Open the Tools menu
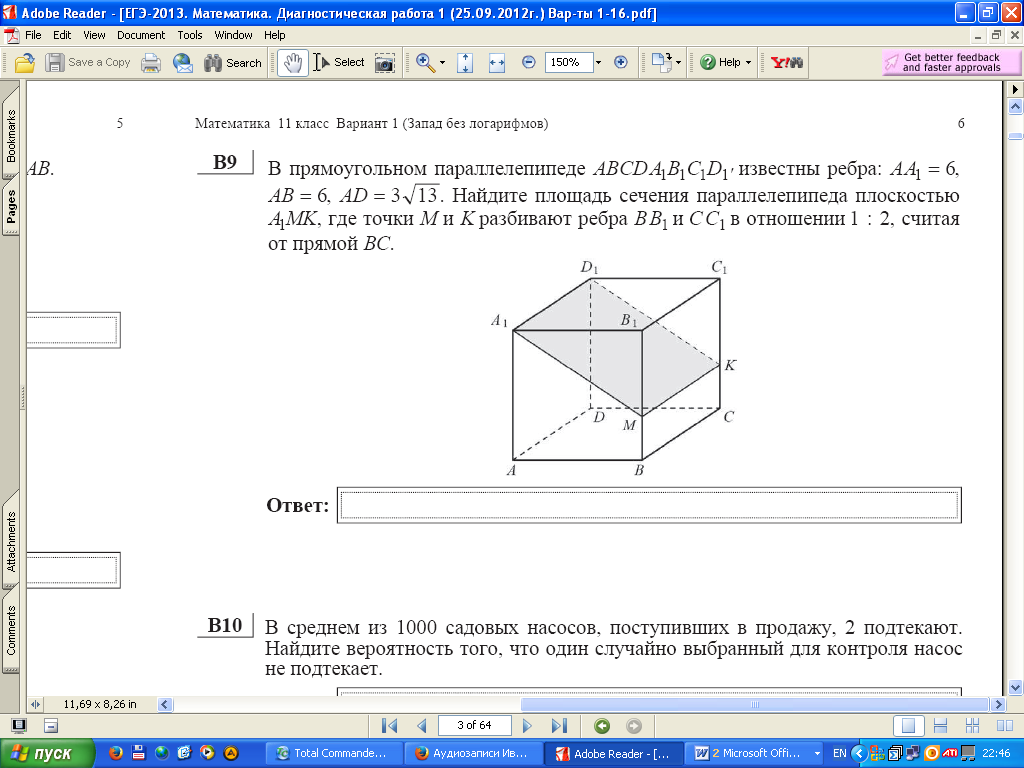Image resolution: width=1024 pixels, height=768 pixels. [x=189, y=35]
